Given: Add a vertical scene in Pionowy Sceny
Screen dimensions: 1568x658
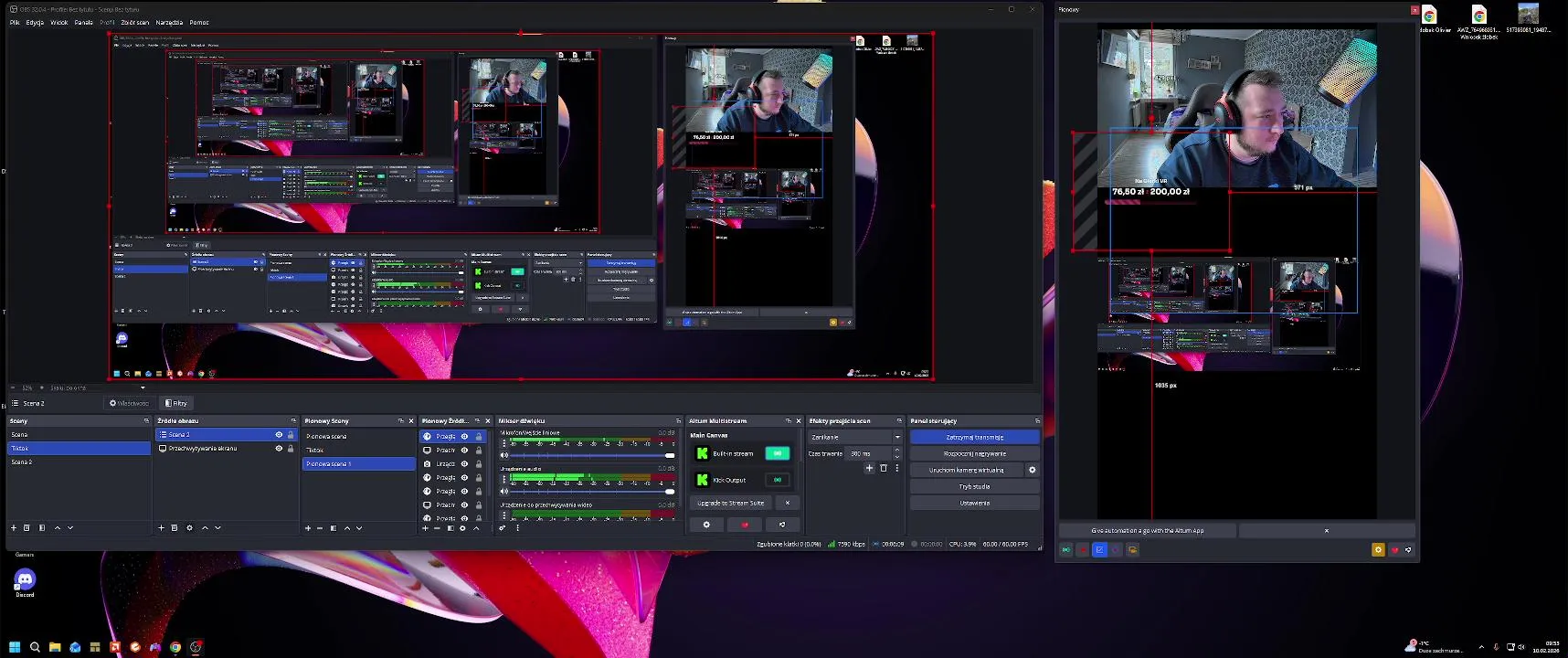Looking at the screenshot, I should click(308, 527).
